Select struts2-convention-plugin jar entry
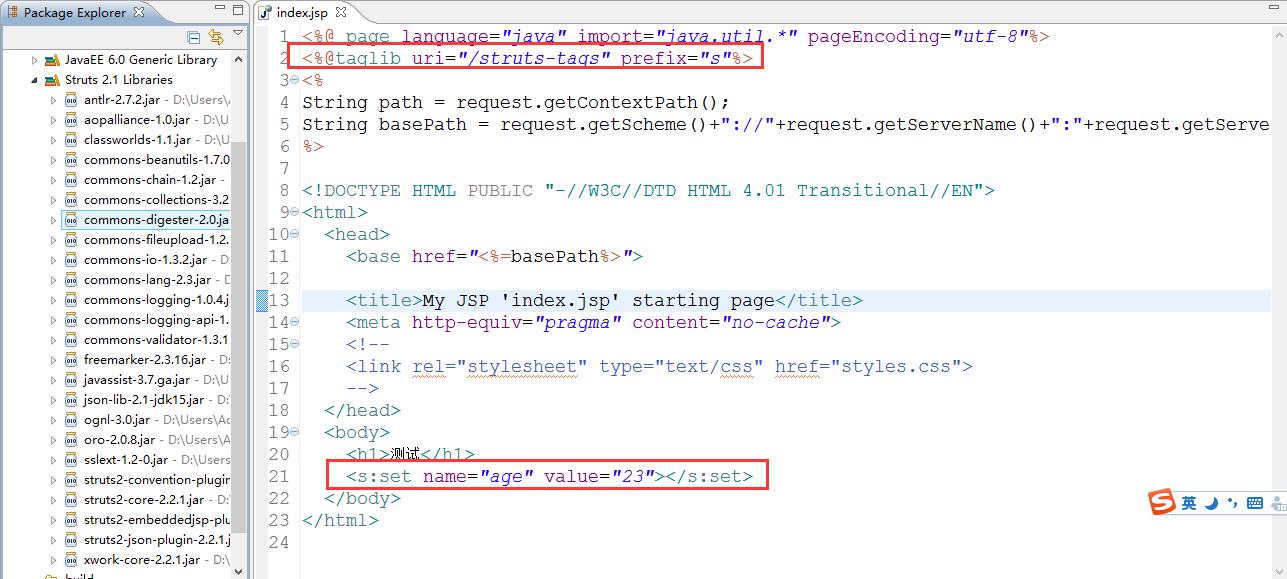The height and width of the screenshot is (579, 1287). point(156,480)
